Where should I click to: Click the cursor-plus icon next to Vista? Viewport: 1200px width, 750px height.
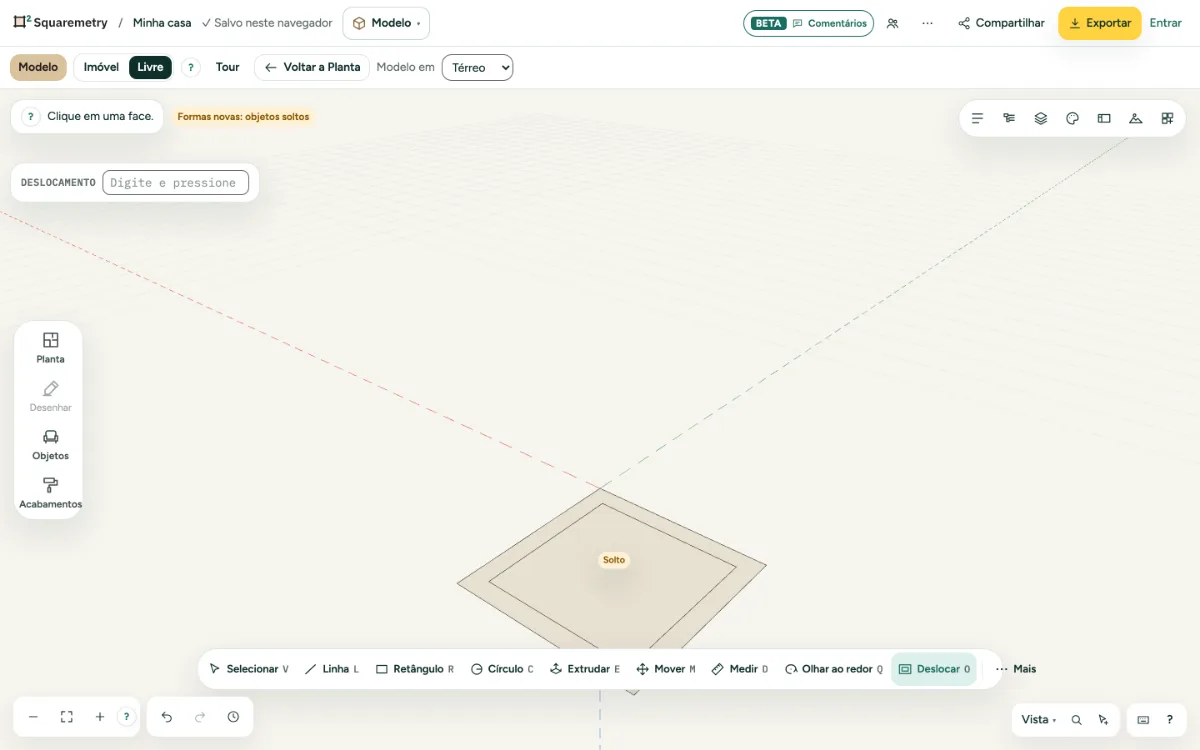[1103, 720]
